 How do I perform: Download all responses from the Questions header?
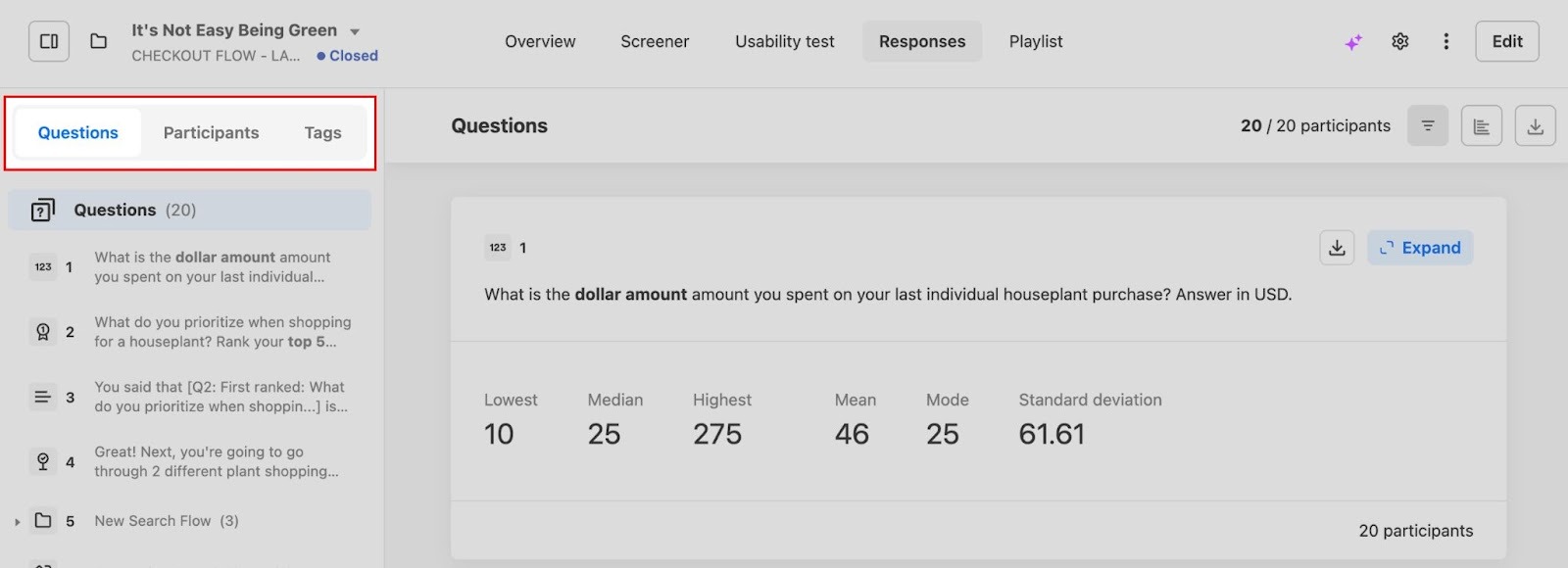[1535, 125]
